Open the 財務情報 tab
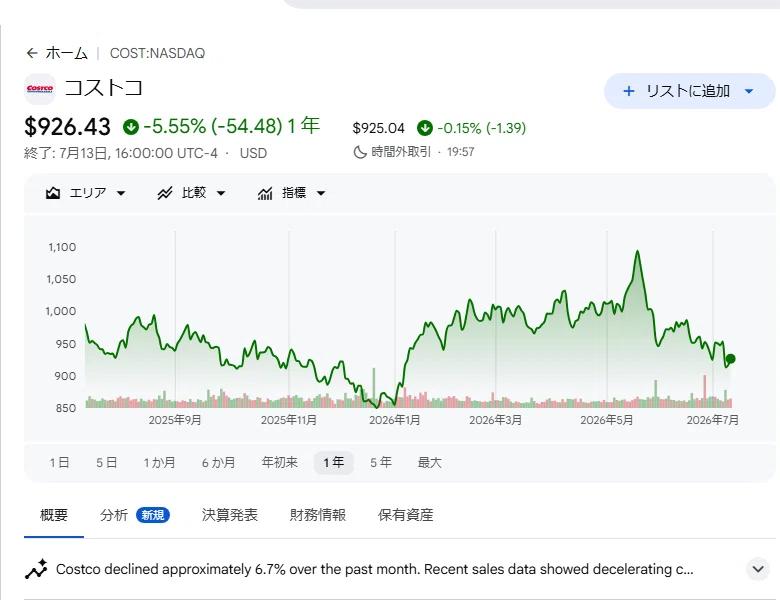 point(318,515)
